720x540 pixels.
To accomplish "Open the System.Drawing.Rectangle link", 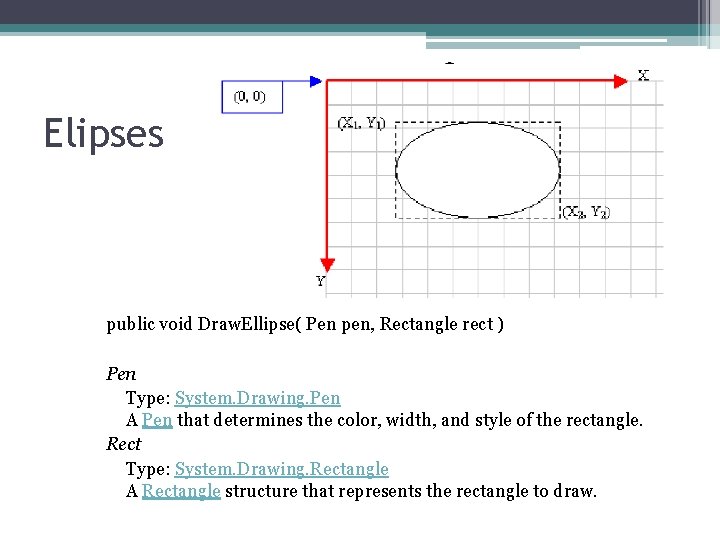I will coord(281,469).
